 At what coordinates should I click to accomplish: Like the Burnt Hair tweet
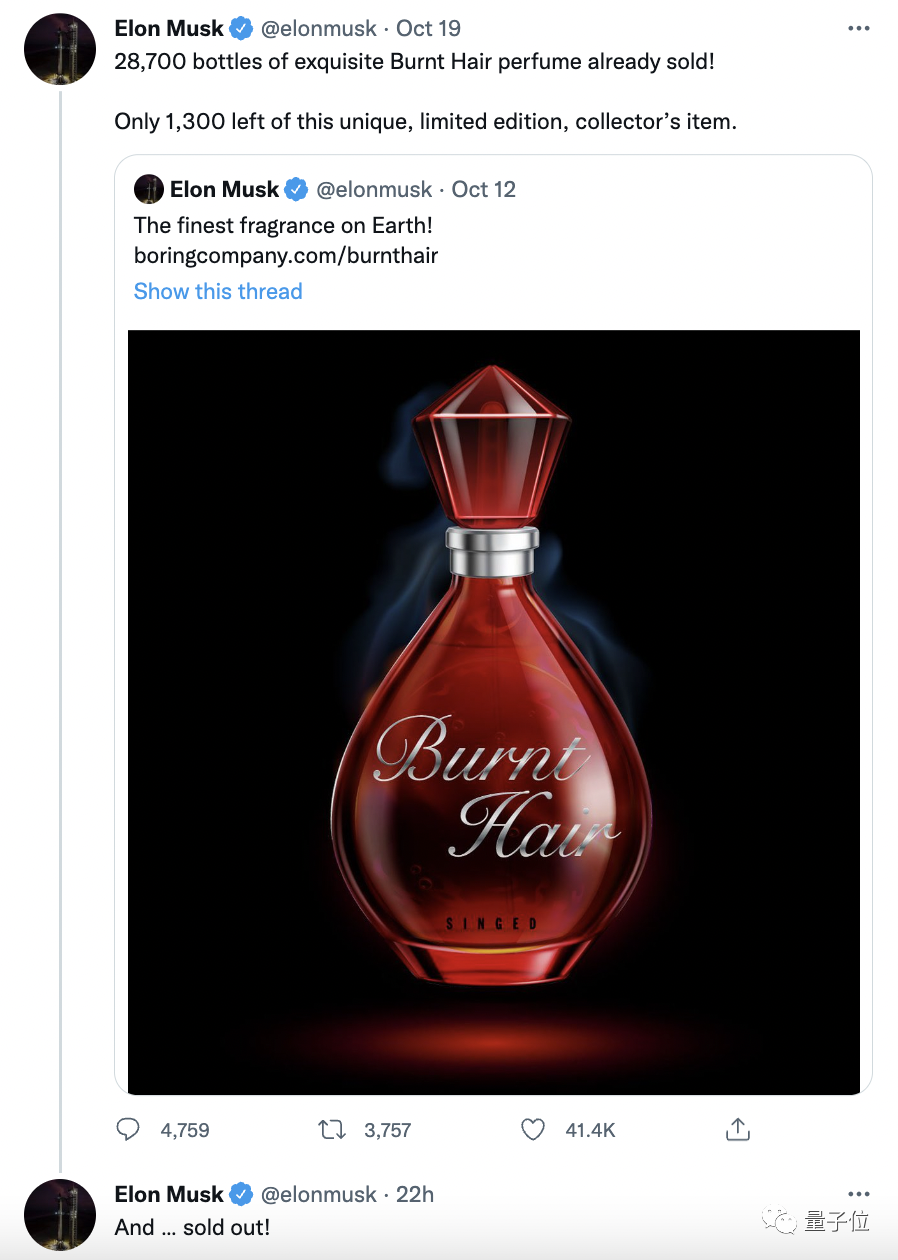point(534,1130)
